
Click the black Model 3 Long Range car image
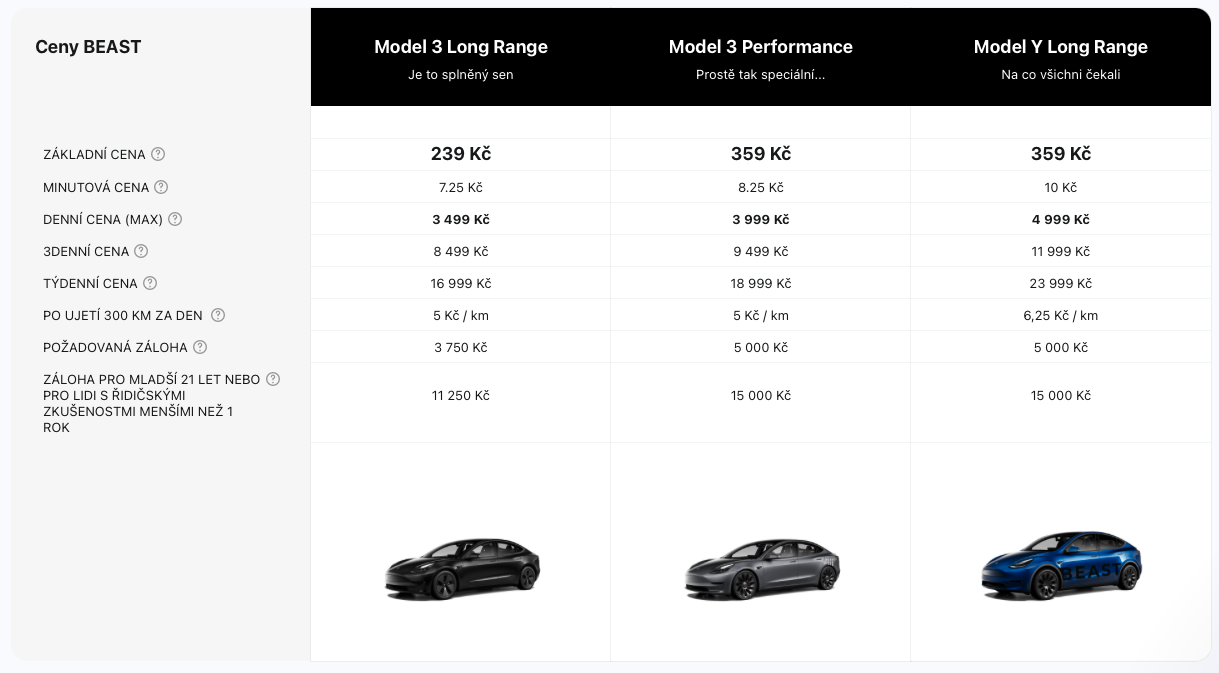tap(462, 569)
